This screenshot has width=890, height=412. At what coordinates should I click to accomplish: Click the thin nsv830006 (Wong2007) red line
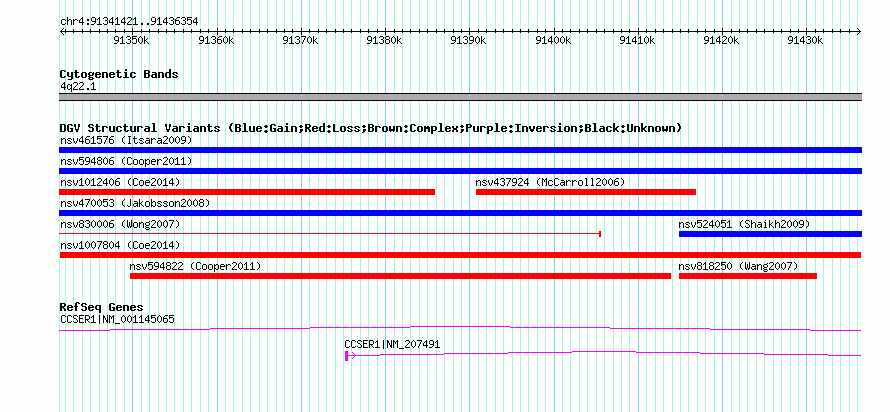(x=330, y=234)
